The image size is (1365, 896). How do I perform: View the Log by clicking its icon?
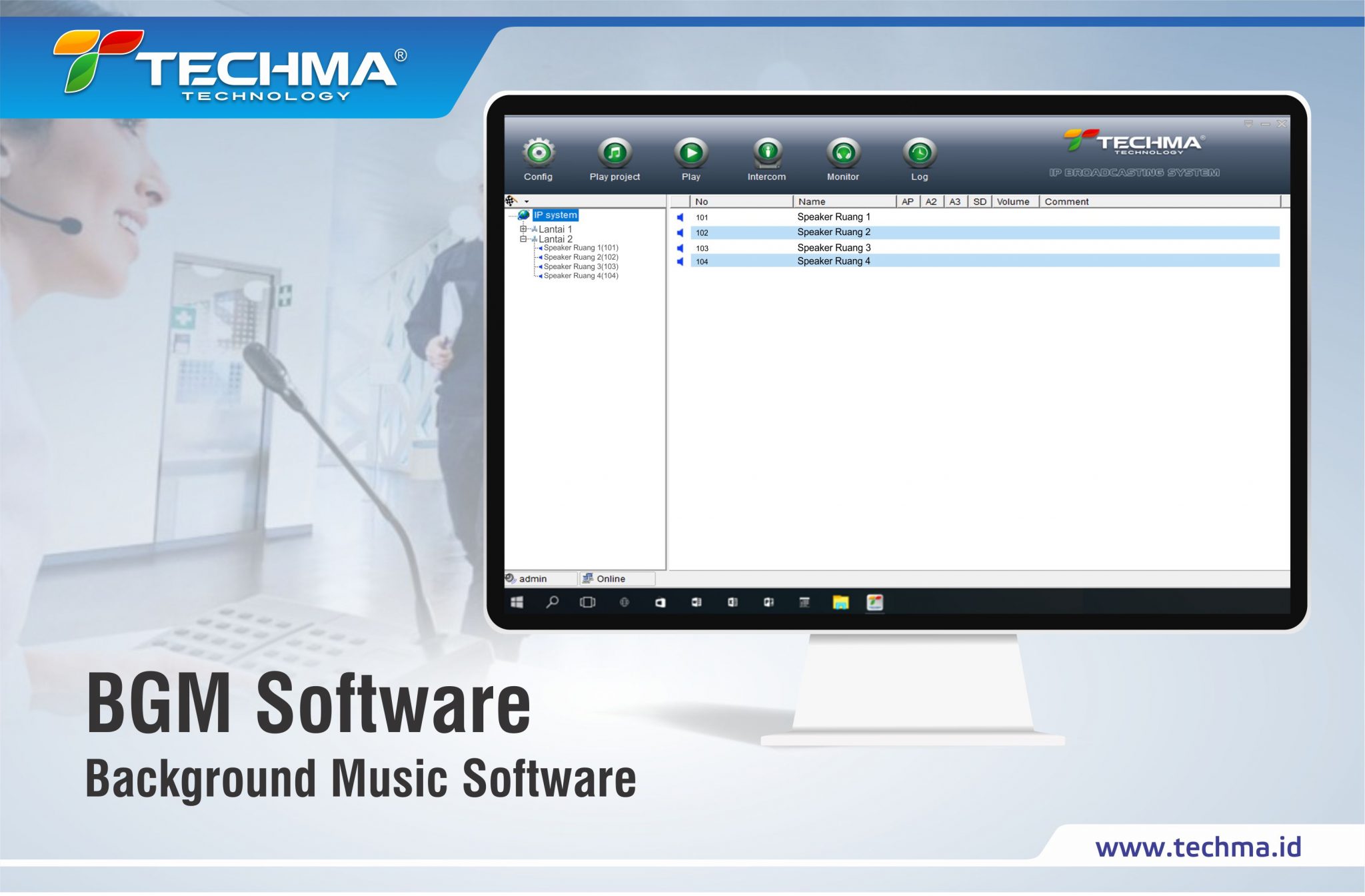point(920,155)
